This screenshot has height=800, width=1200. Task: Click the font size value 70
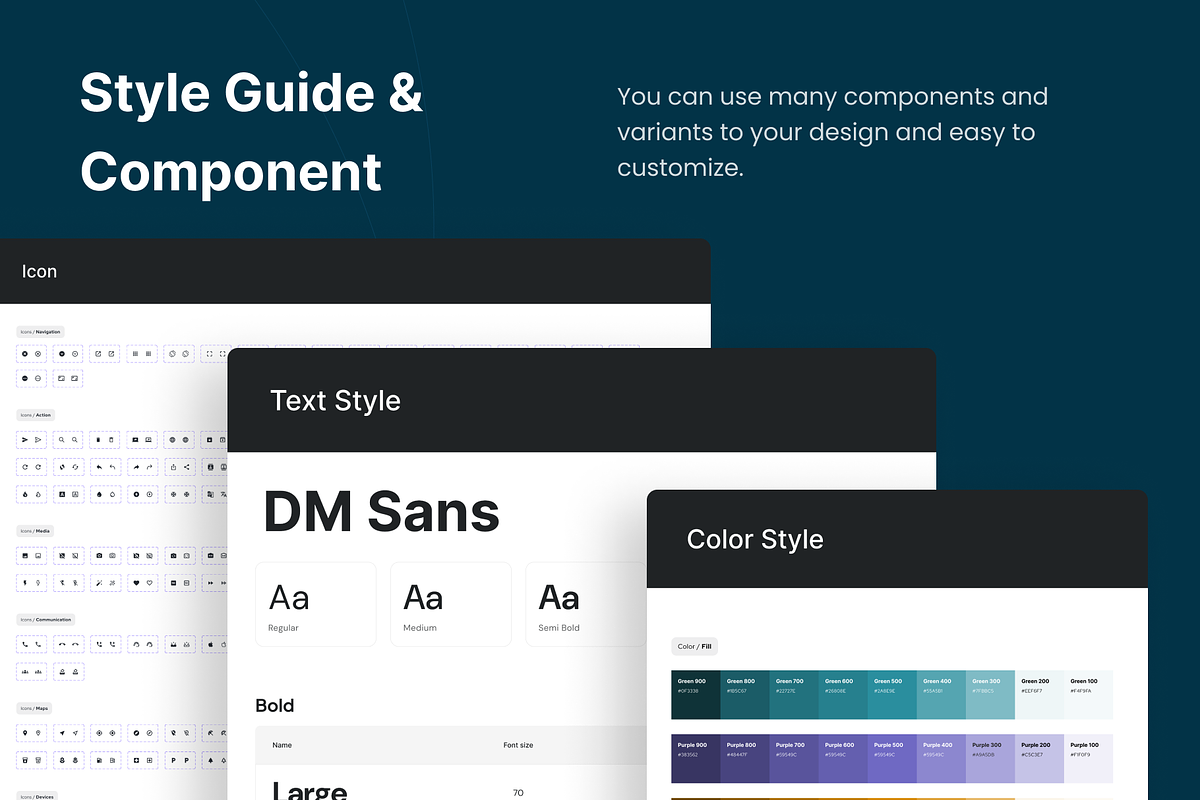pyautogui.click(x=518, y=793)
